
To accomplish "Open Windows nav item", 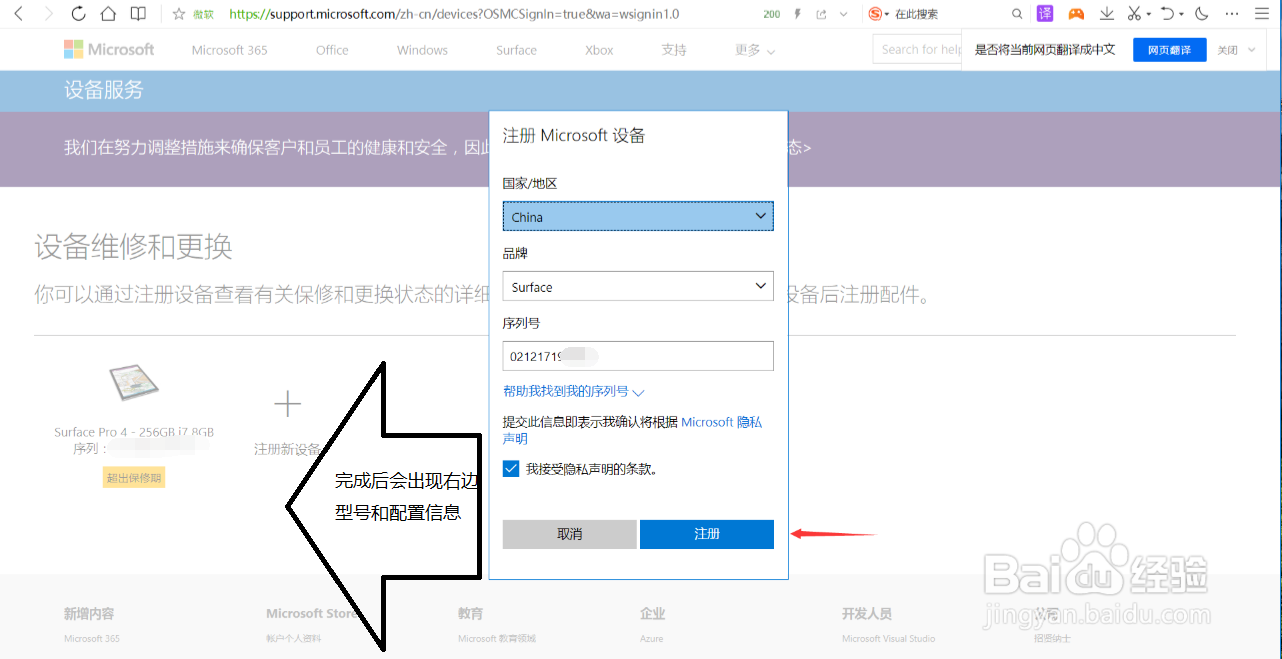I will pos(422,50).
